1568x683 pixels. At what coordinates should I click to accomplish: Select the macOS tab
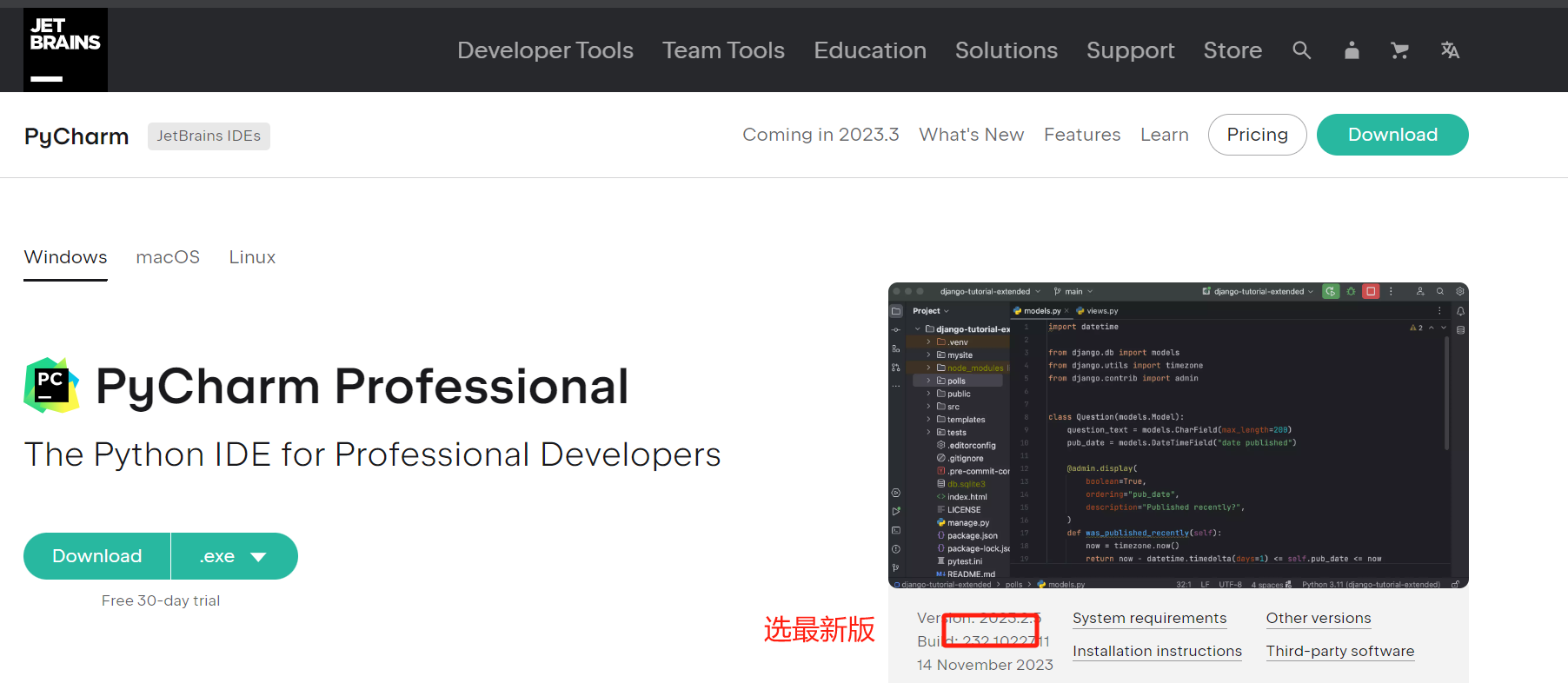point(168,257)
